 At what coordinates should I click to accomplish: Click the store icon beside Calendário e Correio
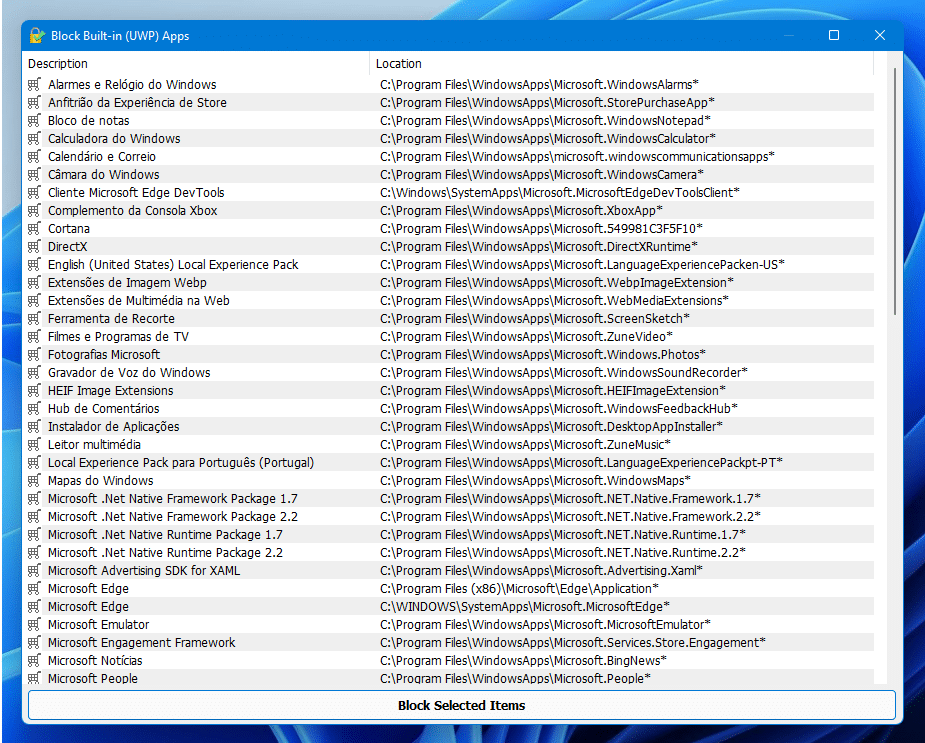tap(34, 156)
